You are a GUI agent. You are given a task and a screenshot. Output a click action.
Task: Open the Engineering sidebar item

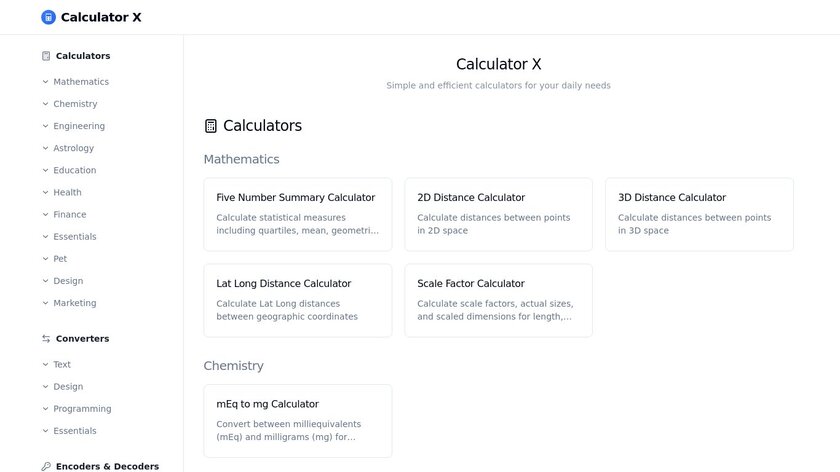(x=79, y=126)
